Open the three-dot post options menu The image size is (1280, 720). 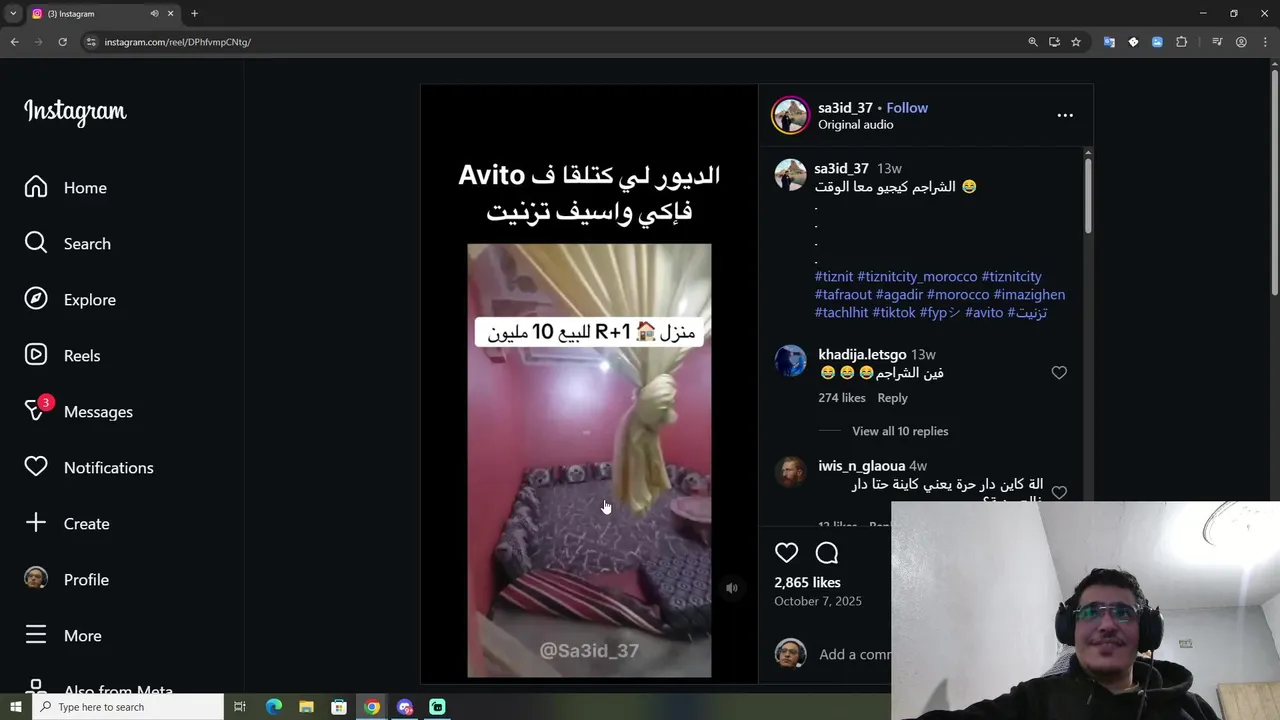[x=1065, y=115]
